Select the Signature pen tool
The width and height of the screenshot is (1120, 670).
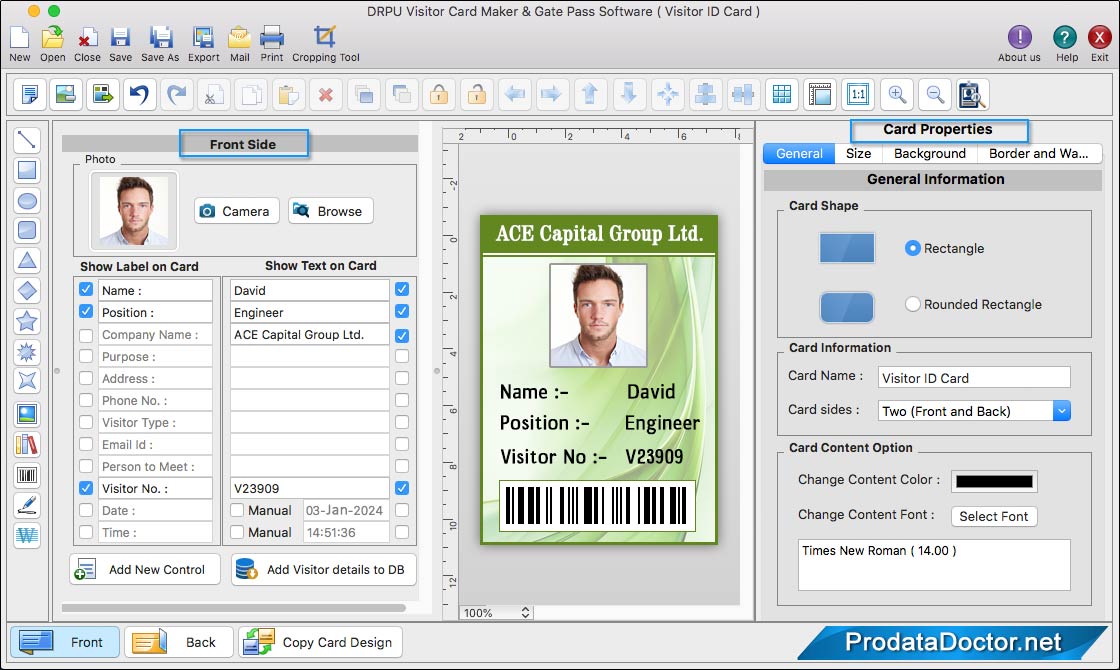(26, 505)
